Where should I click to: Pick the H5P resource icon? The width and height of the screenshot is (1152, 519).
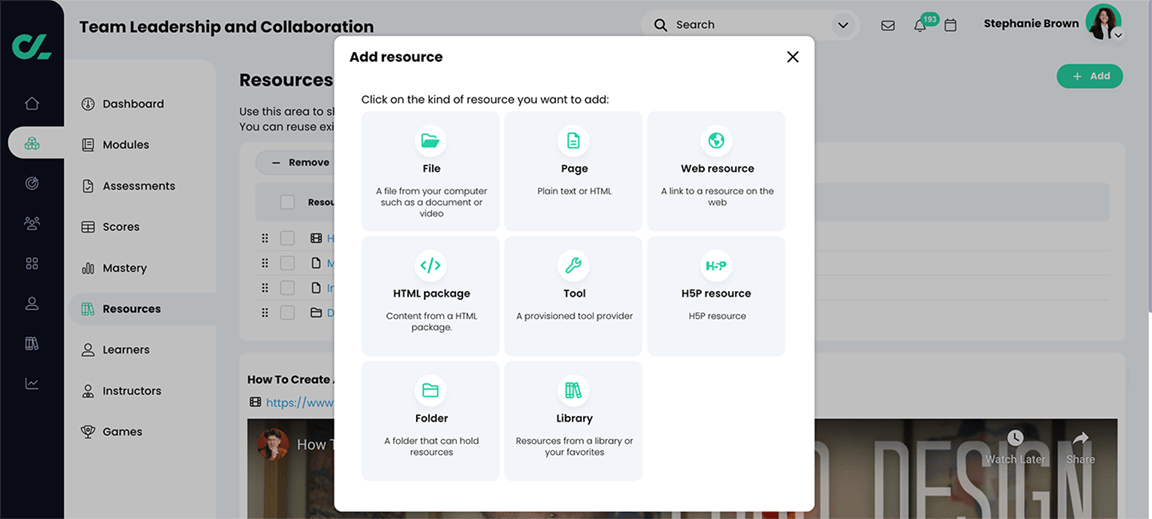tap(716, 265)
